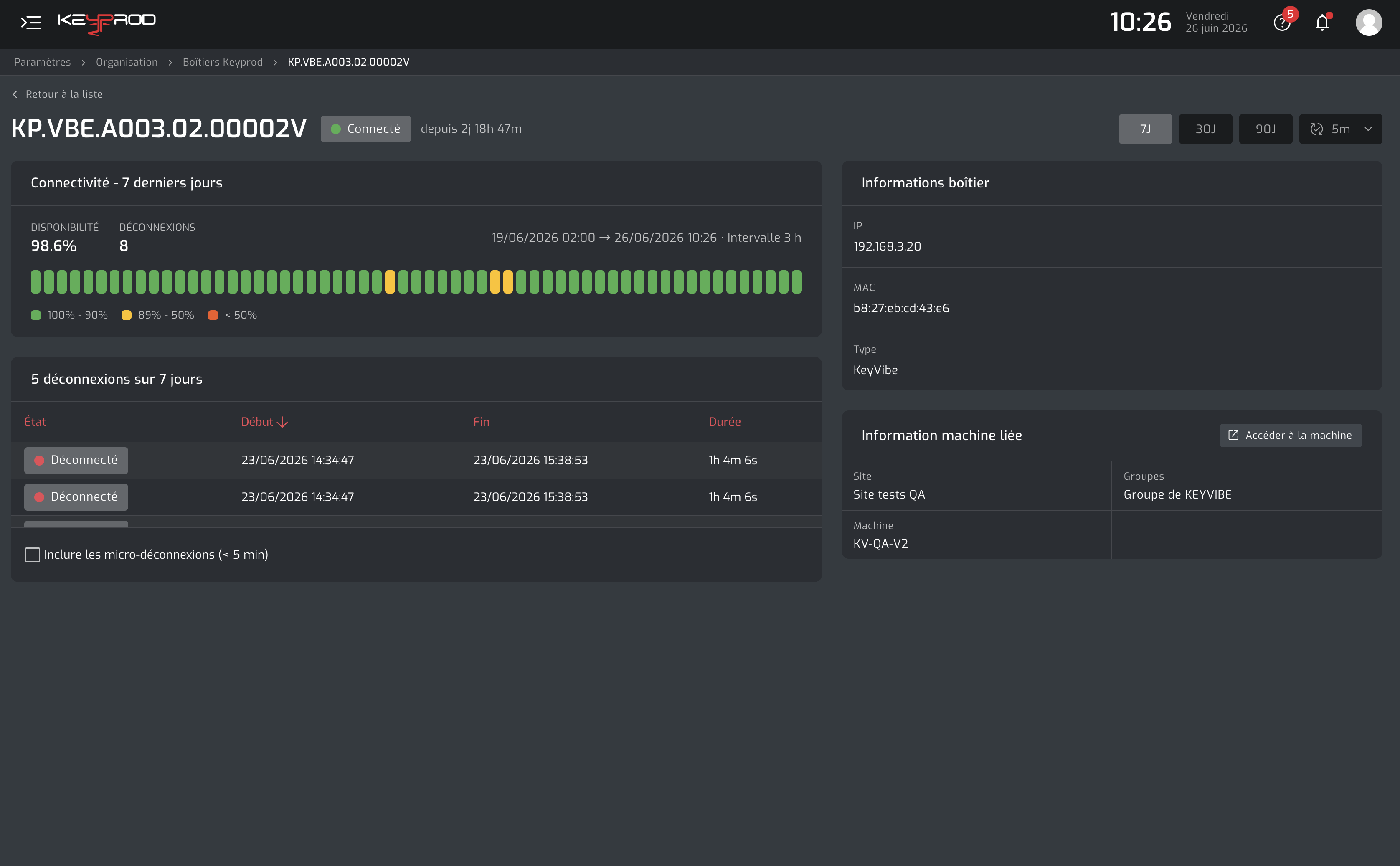Click the Connecté status badge
Viewport: 1400px width, 866px height.
point(365,129)
